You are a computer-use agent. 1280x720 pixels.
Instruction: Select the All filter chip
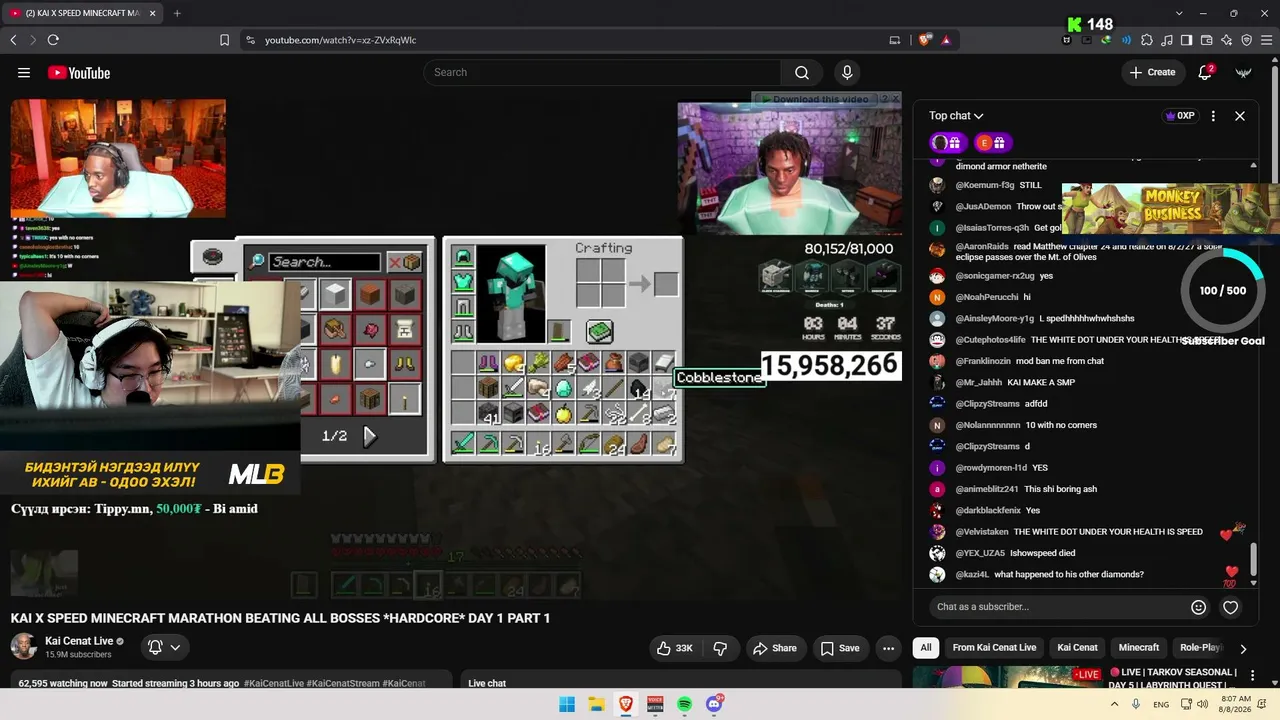coord(926,648)
